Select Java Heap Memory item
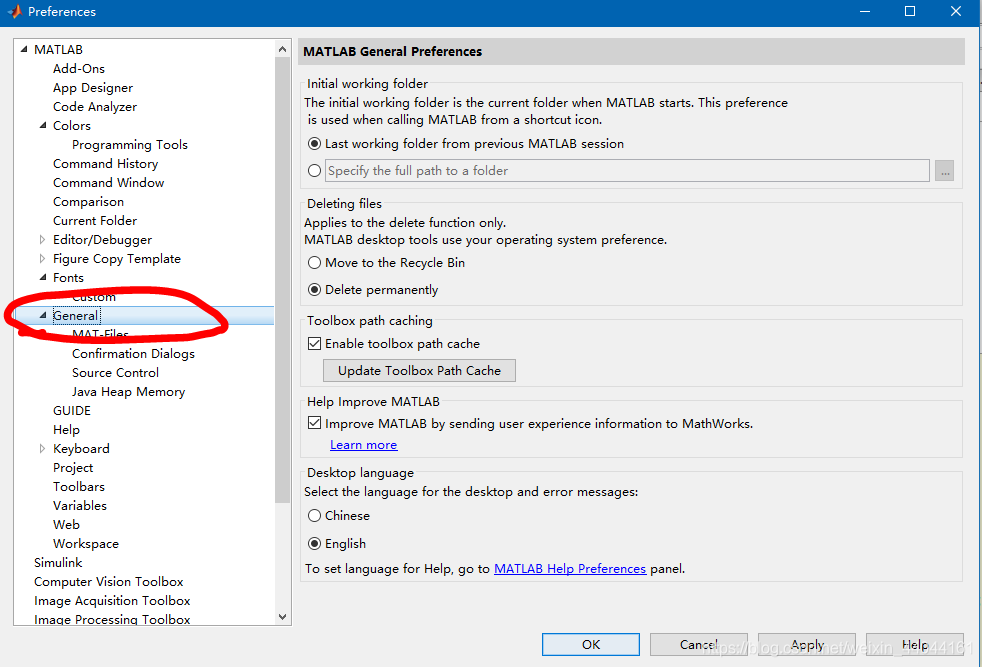 tap(128, 392)
